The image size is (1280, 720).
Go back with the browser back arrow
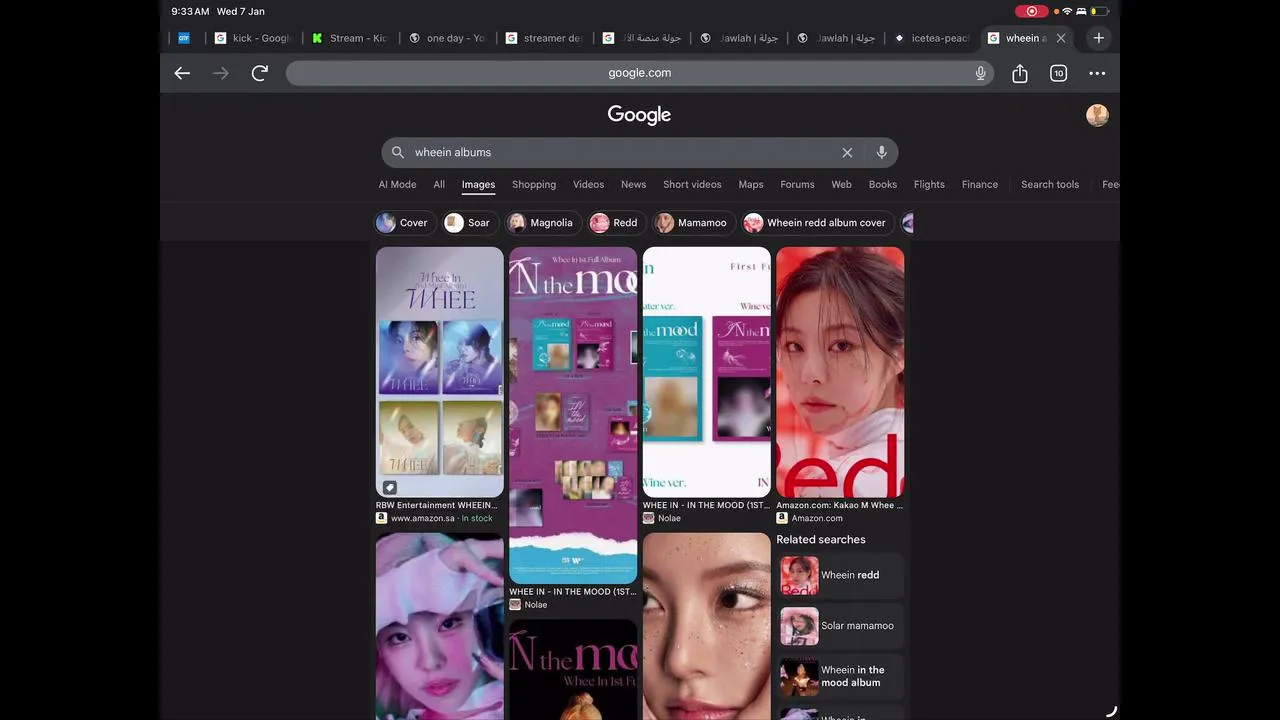tap(182, 73)
